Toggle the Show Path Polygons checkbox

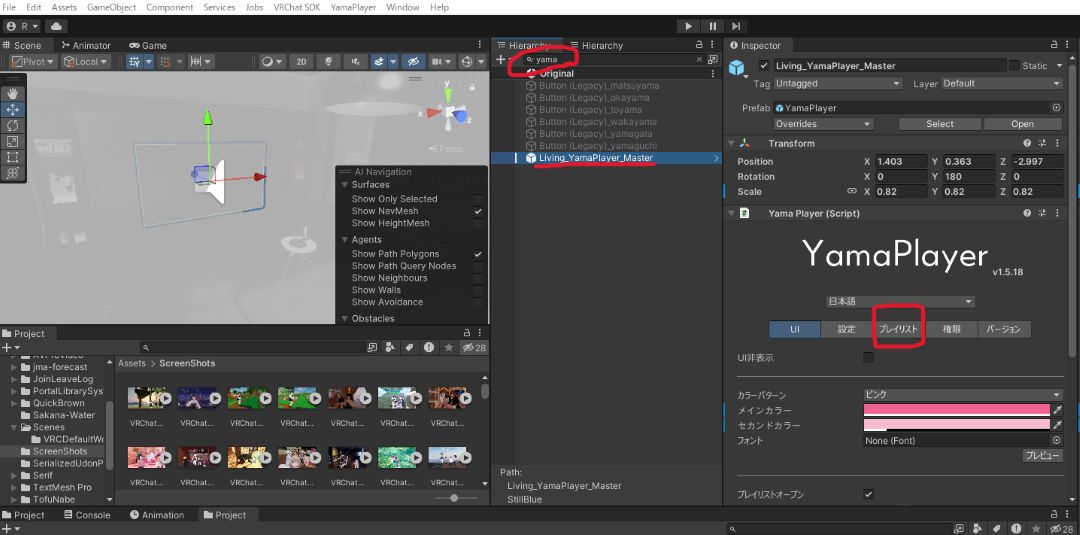478,254
